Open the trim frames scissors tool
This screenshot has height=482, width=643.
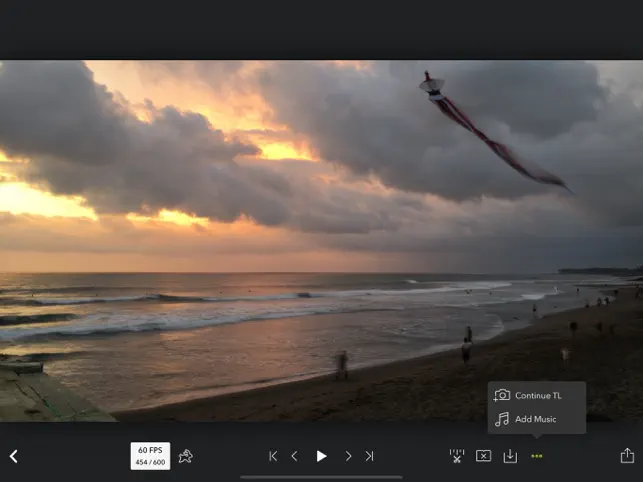click(457, 456)
